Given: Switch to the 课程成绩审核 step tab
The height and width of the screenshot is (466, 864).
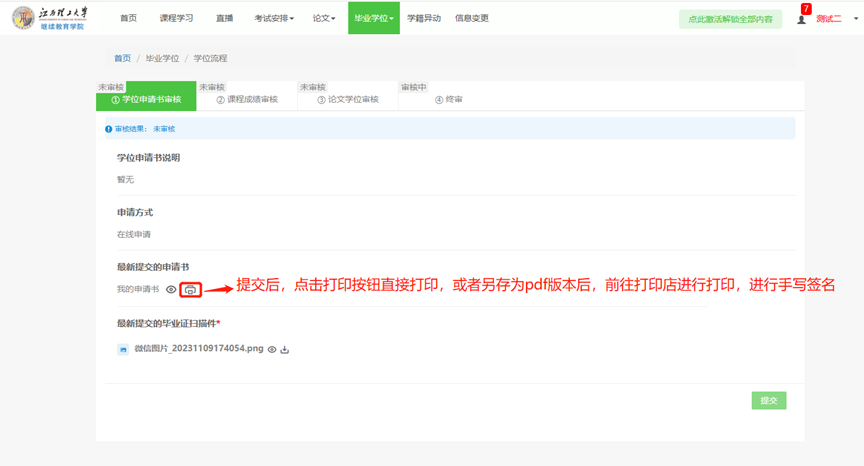Looking at the screenshot, I should click(x=247, y=100).
